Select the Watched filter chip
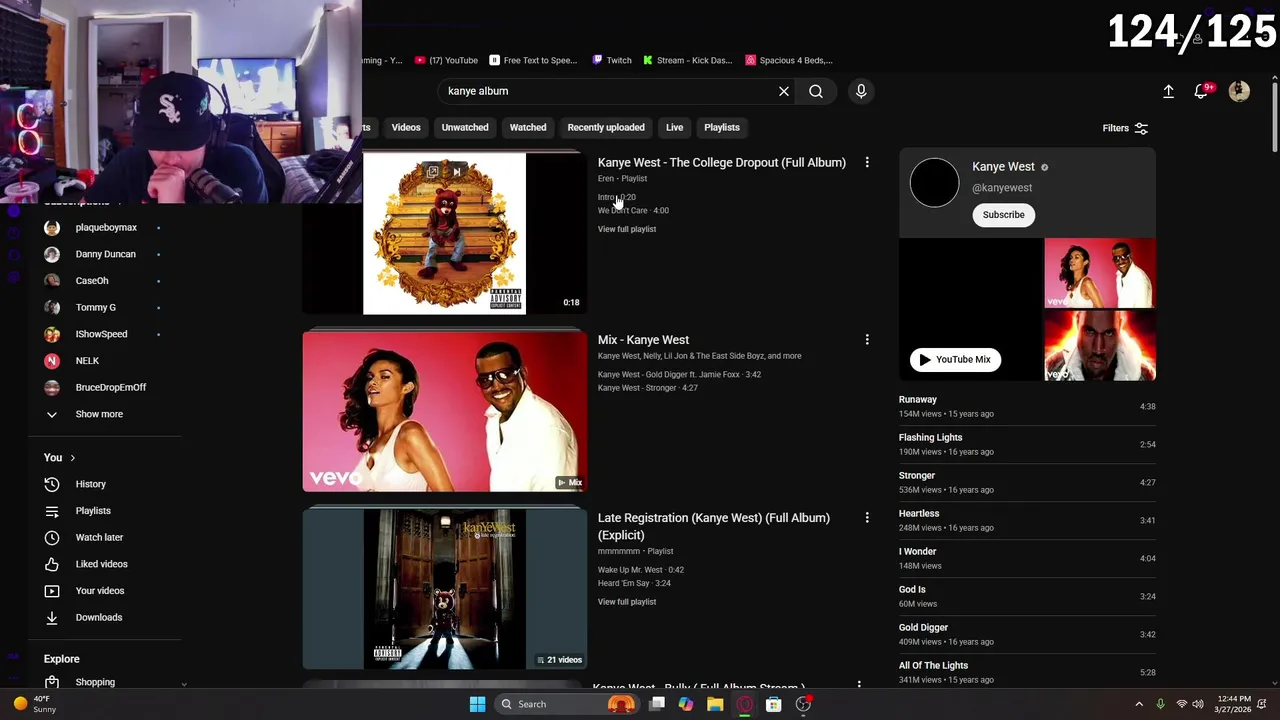This screenshot has height=720, width=1280. (528, 127)
